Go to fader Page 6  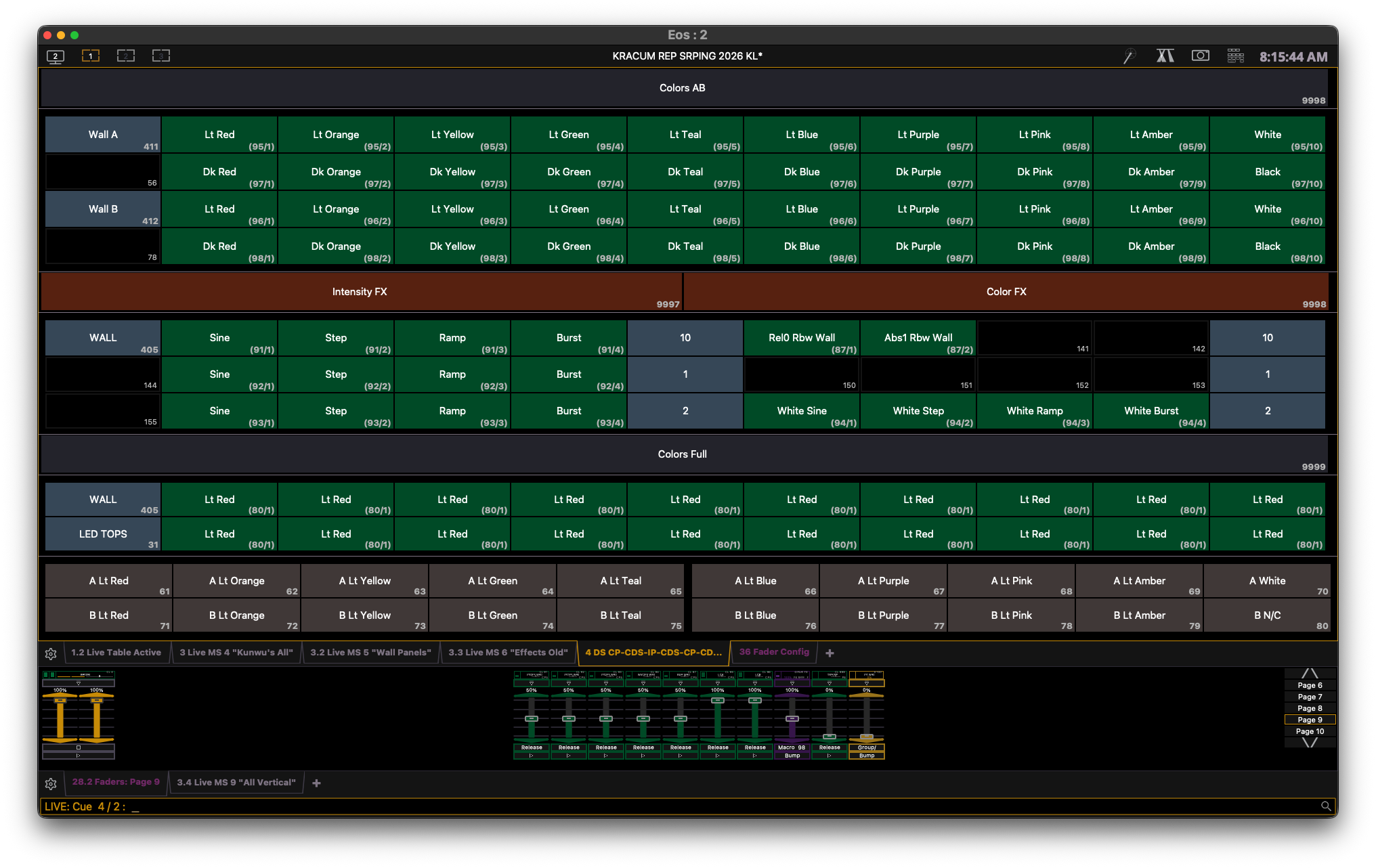pyautogui.click(x=1310, y=685)
